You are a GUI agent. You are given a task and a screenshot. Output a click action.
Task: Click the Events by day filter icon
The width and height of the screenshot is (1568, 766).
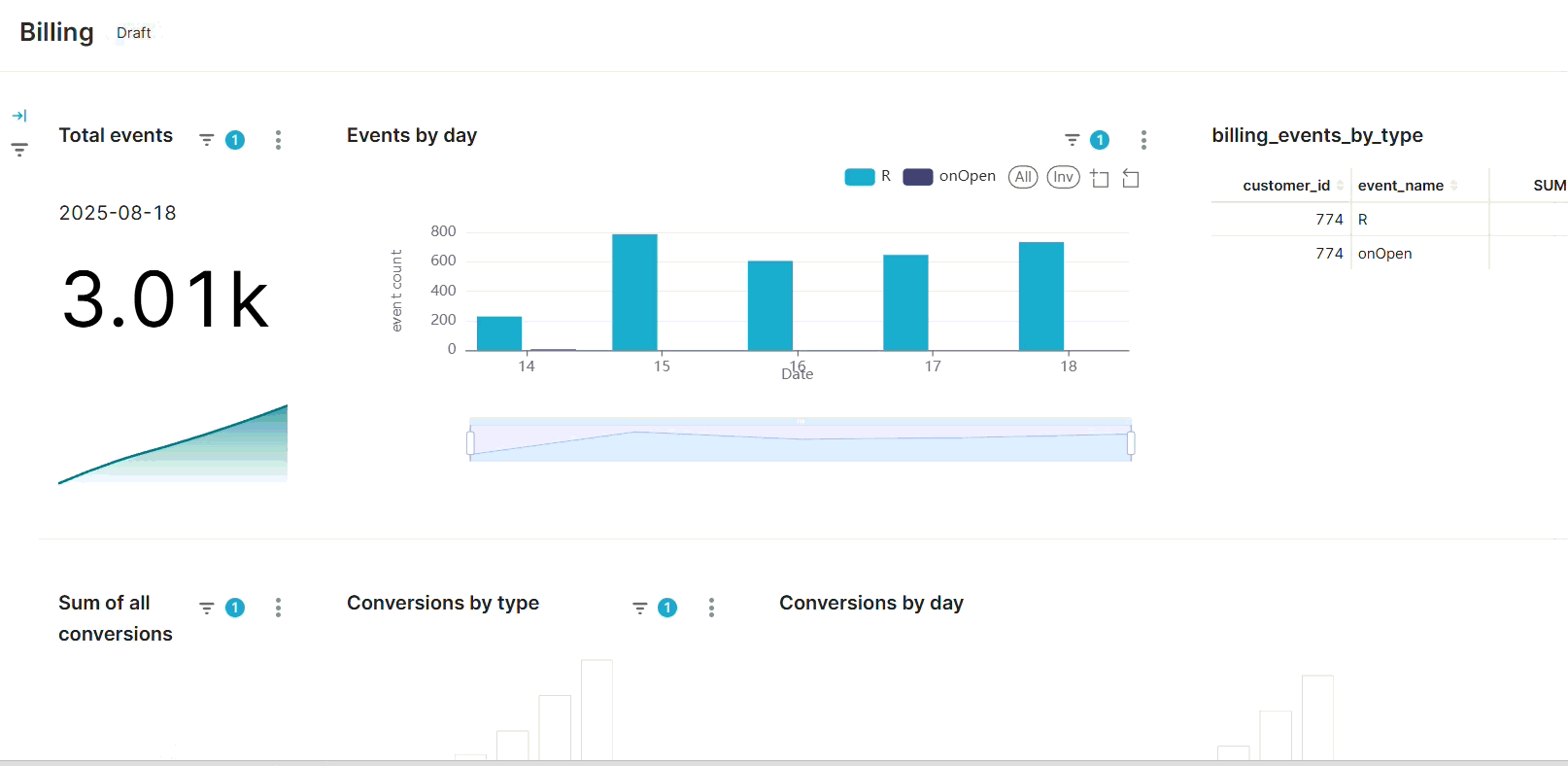[1073, 140]
